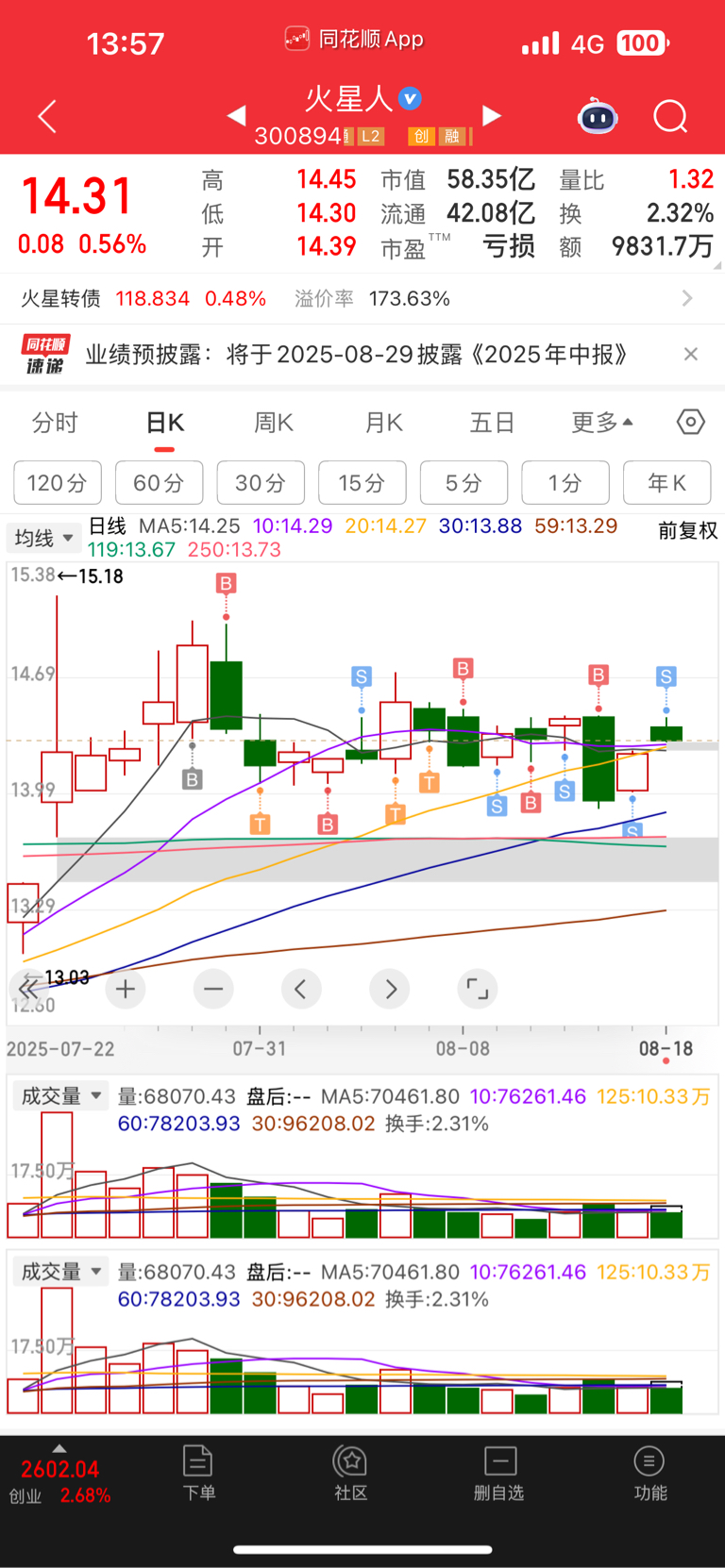Expand the 创业 index bar arrow
The width and height of the screenshot is (725, 1568).
pos(59,1448)
